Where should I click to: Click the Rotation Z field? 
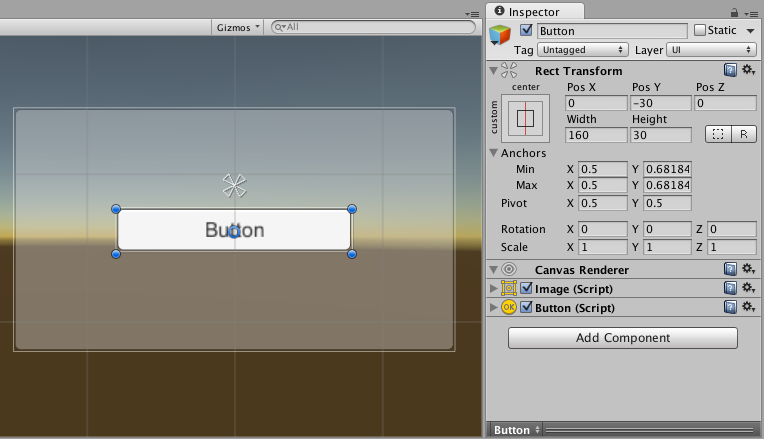coord(731,229)
